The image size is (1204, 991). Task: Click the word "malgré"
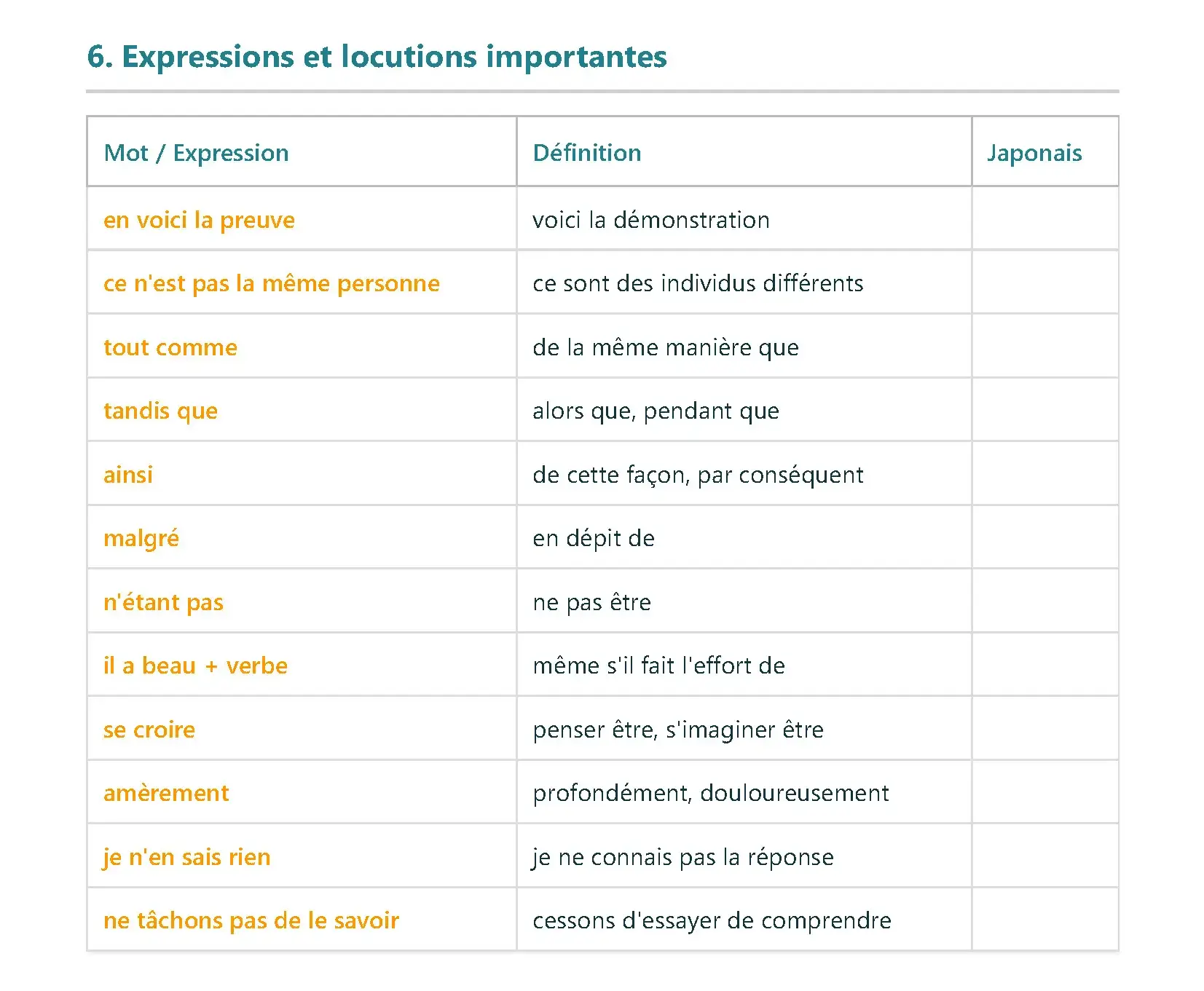click(x=141, y=539)
